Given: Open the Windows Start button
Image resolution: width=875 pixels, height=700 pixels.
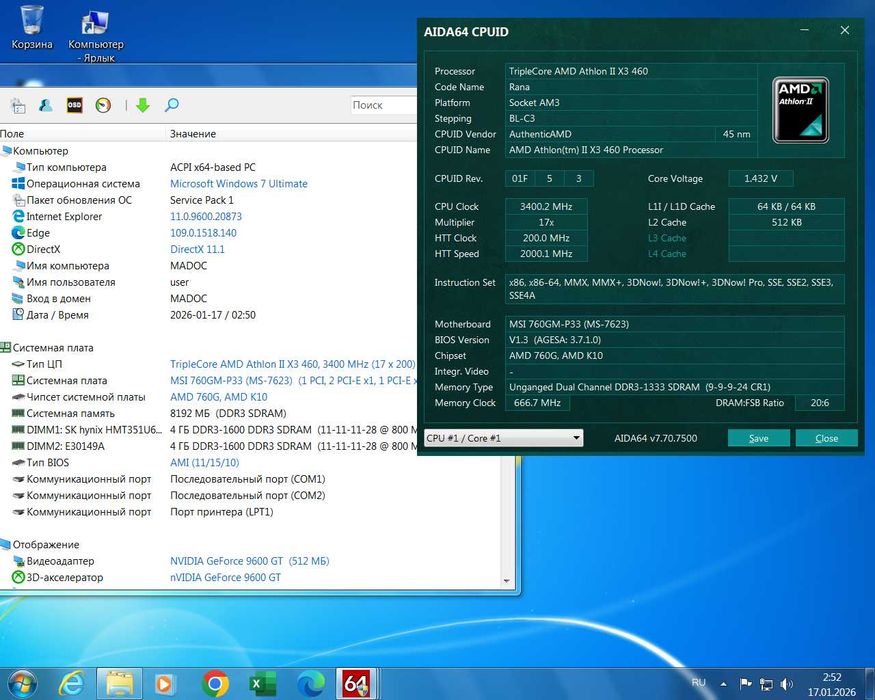Looking at the screenshot, I should [x=22, y=684].
